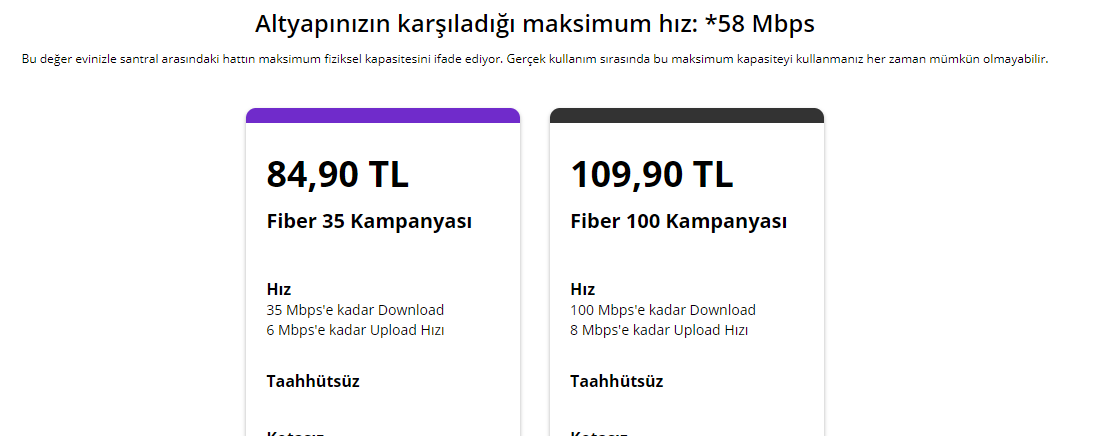Click the partially visible Kotasız in Fiber 35 card
The height and width of the screenshot is (436, 1104).
pyautogui.click(x=295, y=433)
